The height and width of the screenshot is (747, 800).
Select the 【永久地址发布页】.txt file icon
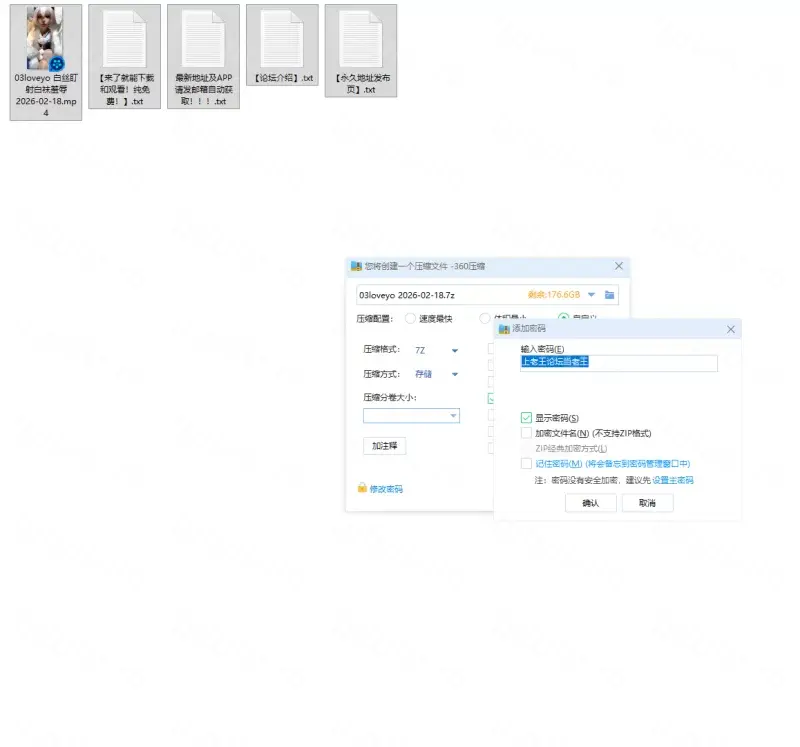point(361,39)
